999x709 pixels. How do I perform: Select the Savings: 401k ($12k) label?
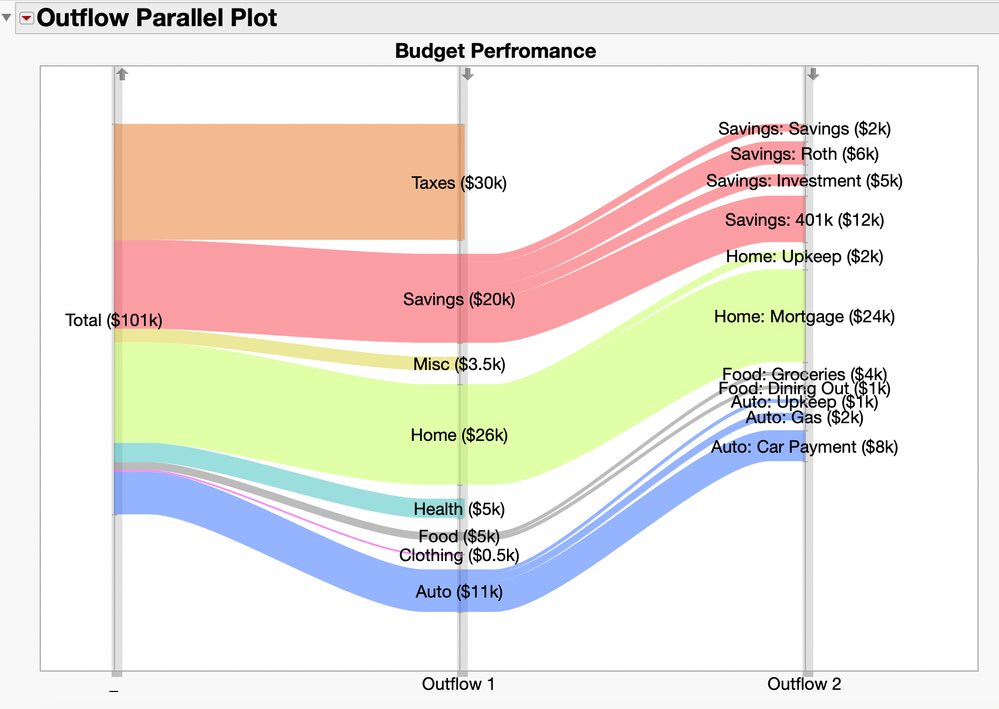tap(804, 220)
